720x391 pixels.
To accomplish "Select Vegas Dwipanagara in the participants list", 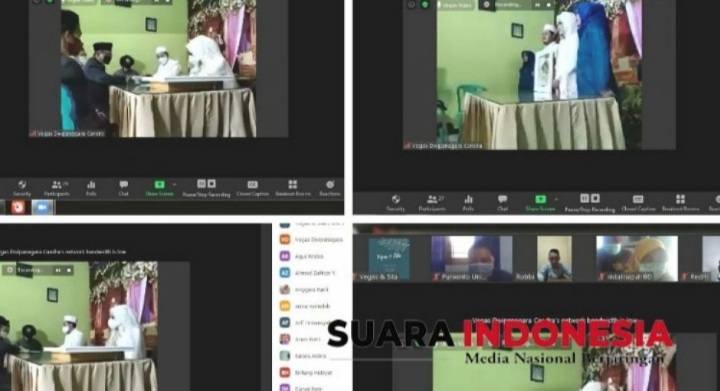I will (x=312, y=240).
